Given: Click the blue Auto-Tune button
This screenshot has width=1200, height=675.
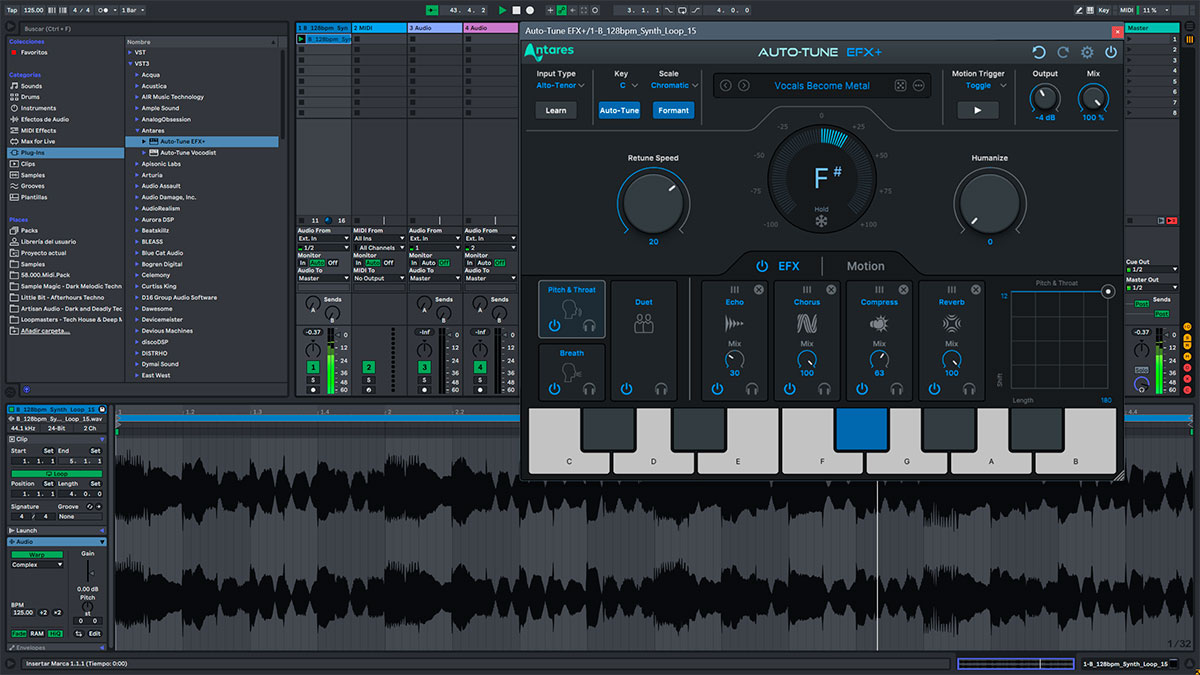Looking at the screenshot, I should 619,111.
